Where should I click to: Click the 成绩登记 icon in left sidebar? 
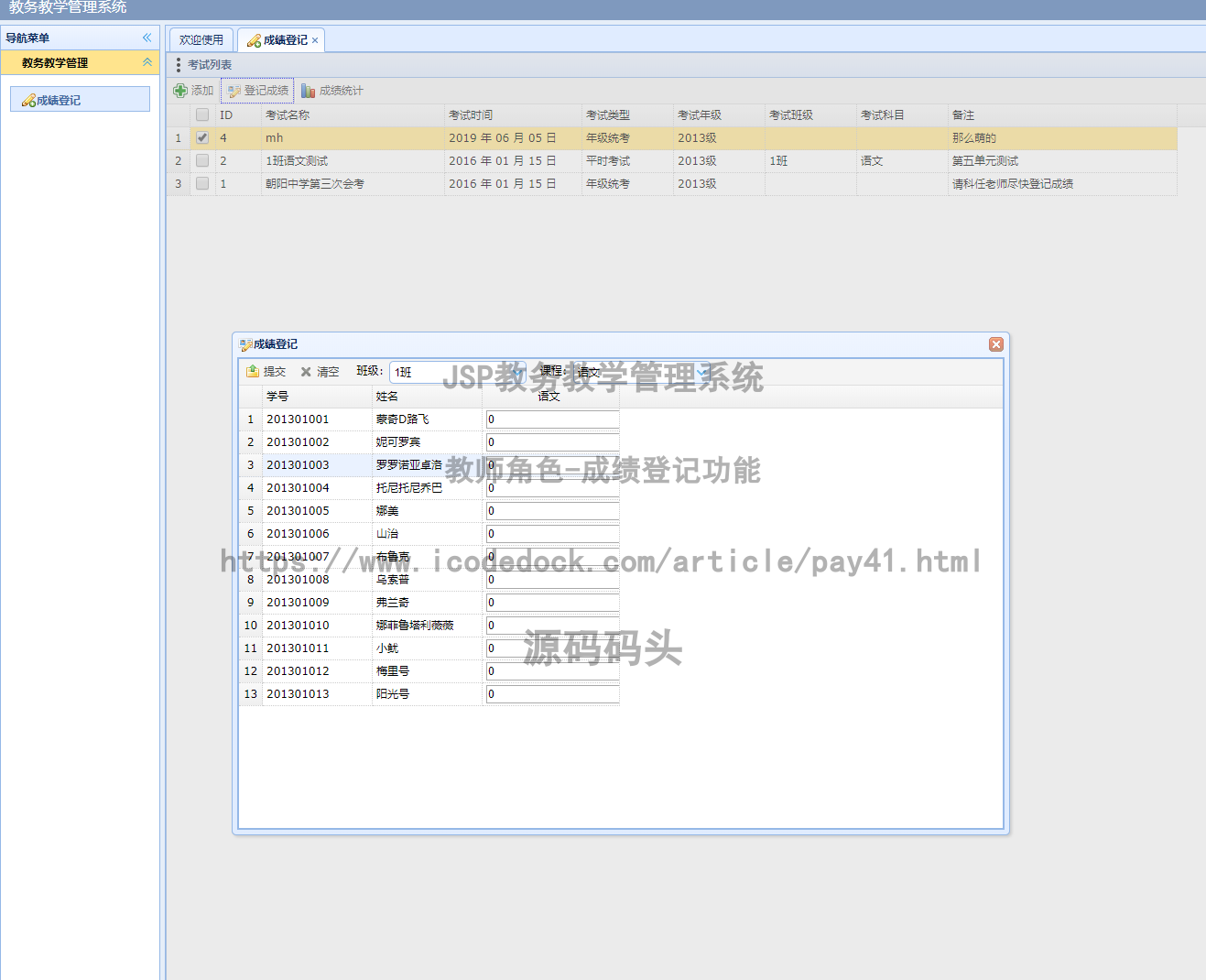pyautogui.click(x=27, y=99)
